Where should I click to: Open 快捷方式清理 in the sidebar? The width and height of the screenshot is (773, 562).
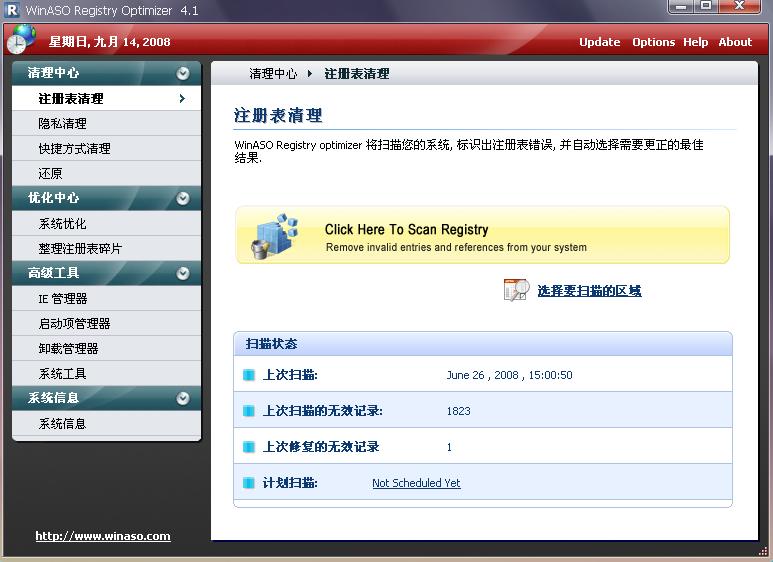[x=106, y=148]
